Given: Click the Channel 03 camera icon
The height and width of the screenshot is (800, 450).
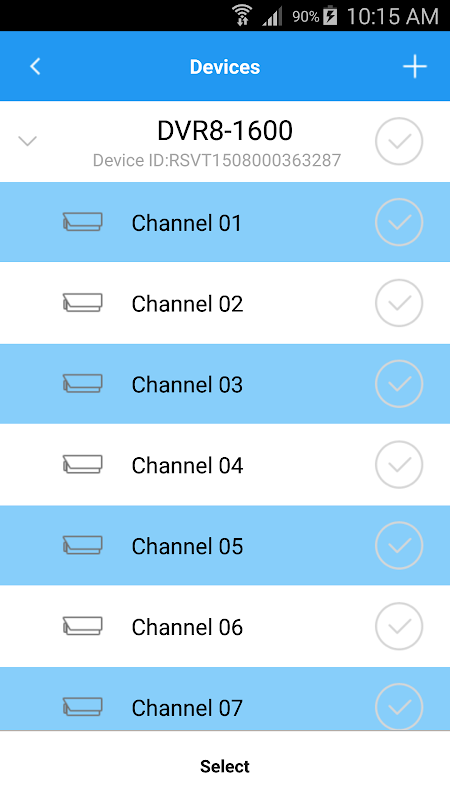Looking at the screenshot, I should pyautogui.click(x=83, y=384).
